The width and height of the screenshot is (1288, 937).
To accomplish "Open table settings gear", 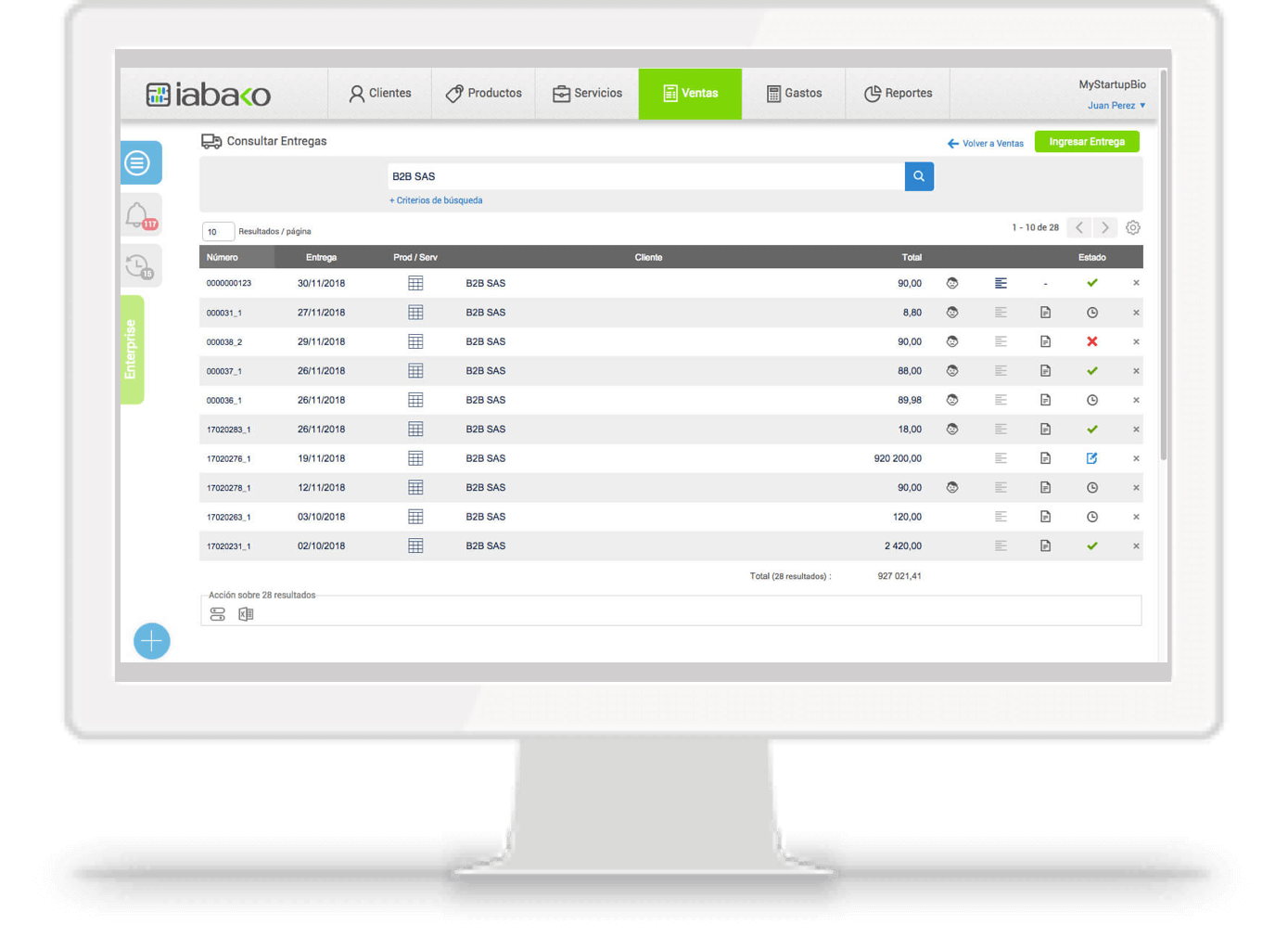I will [1133, 227].
